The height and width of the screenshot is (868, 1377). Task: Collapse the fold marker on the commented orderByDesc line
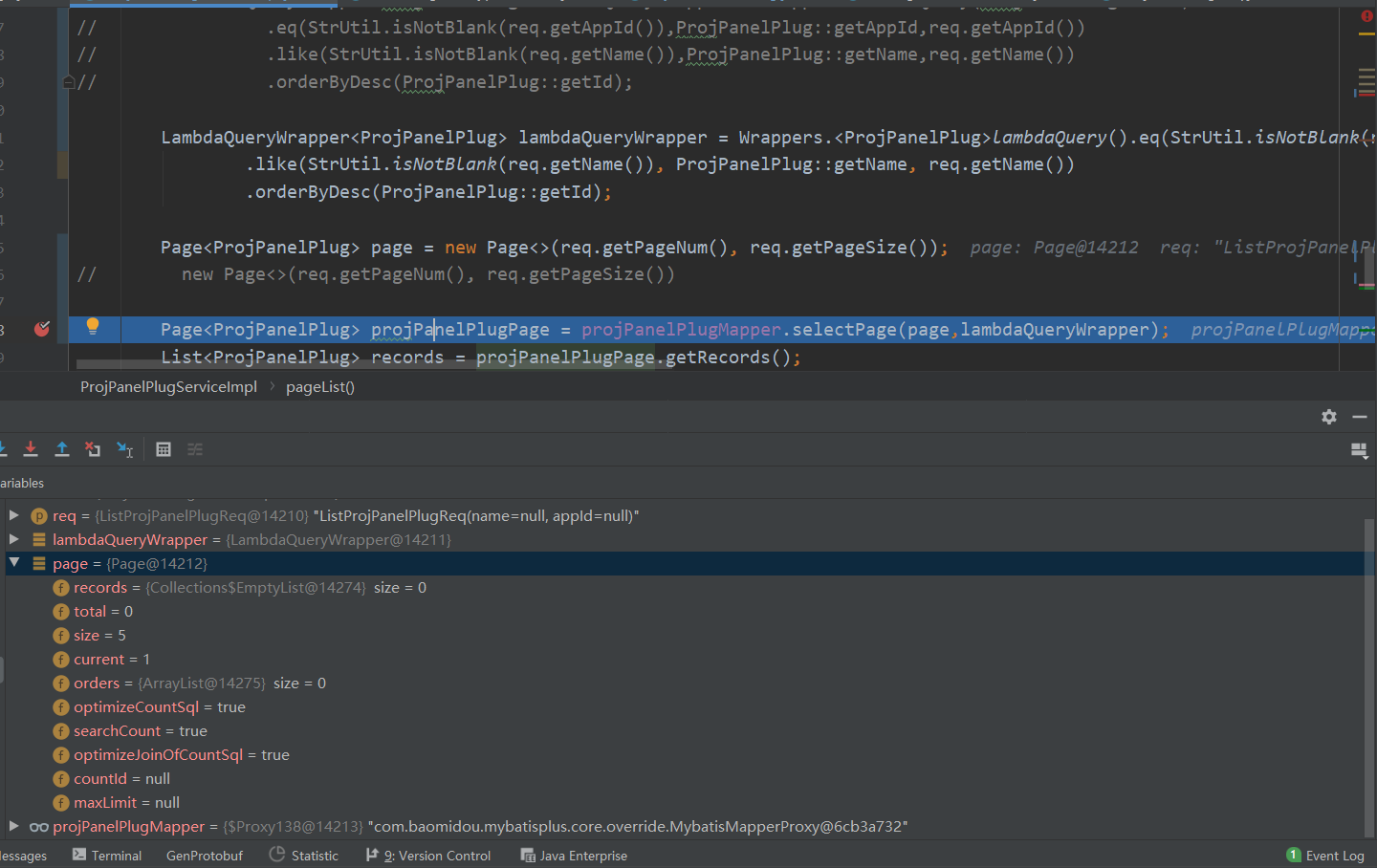coord(69,82)
